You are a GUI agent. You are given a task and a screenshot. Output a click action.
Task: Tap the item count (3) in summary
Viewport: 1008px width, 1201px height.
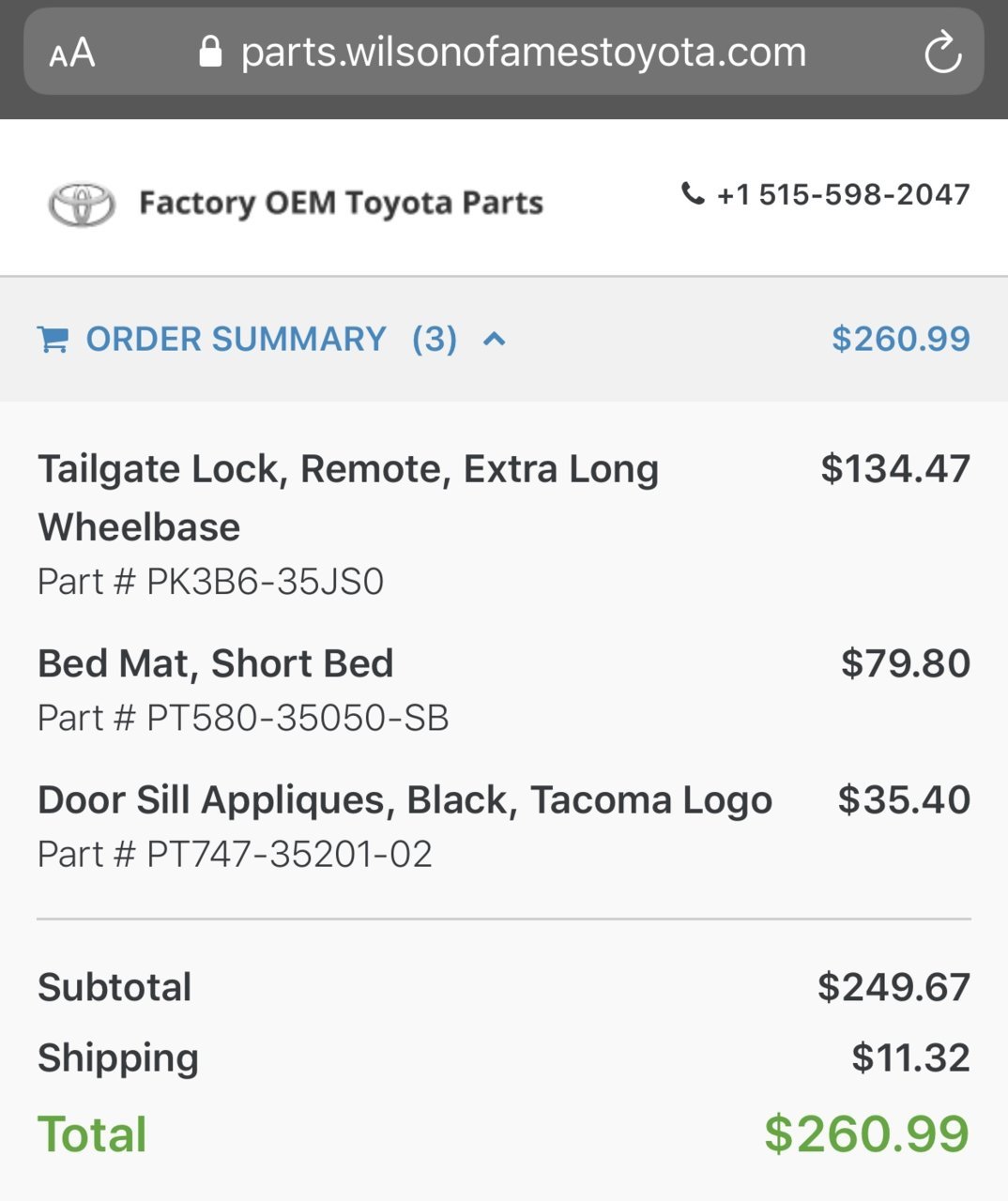click(435, 339)
